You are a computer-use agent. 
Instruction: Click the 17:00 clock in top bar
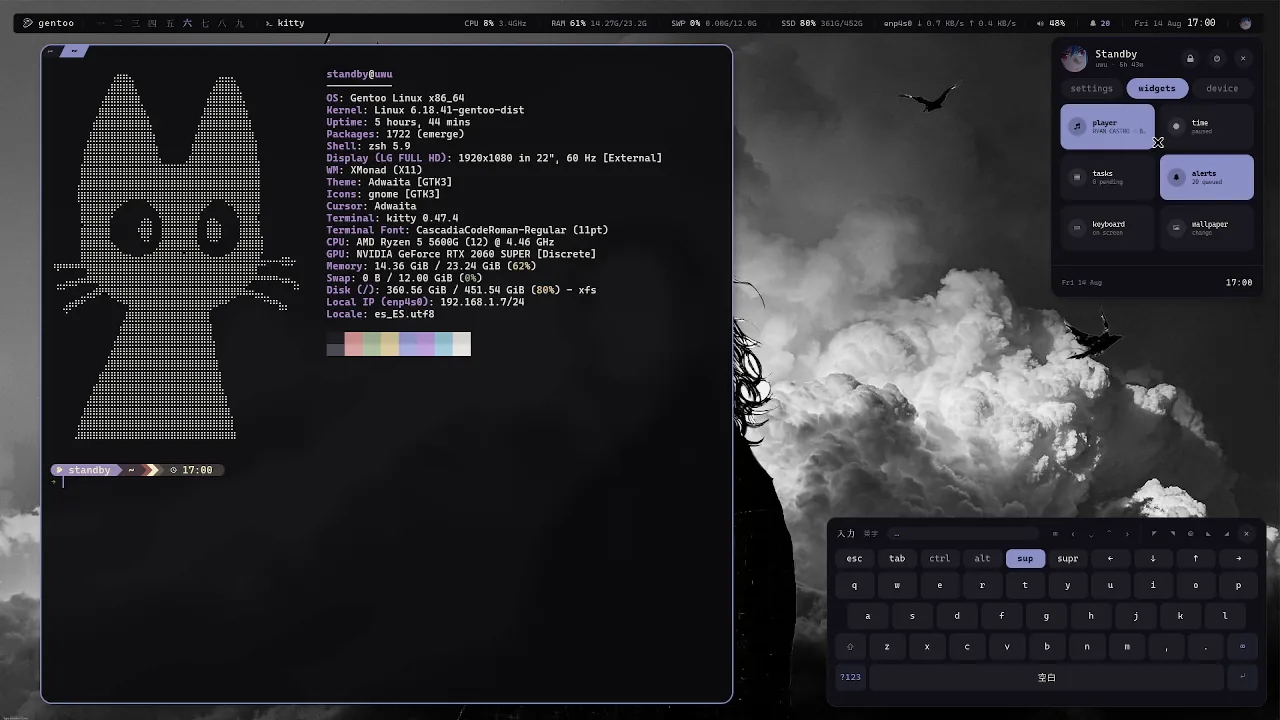point(1201,23)
